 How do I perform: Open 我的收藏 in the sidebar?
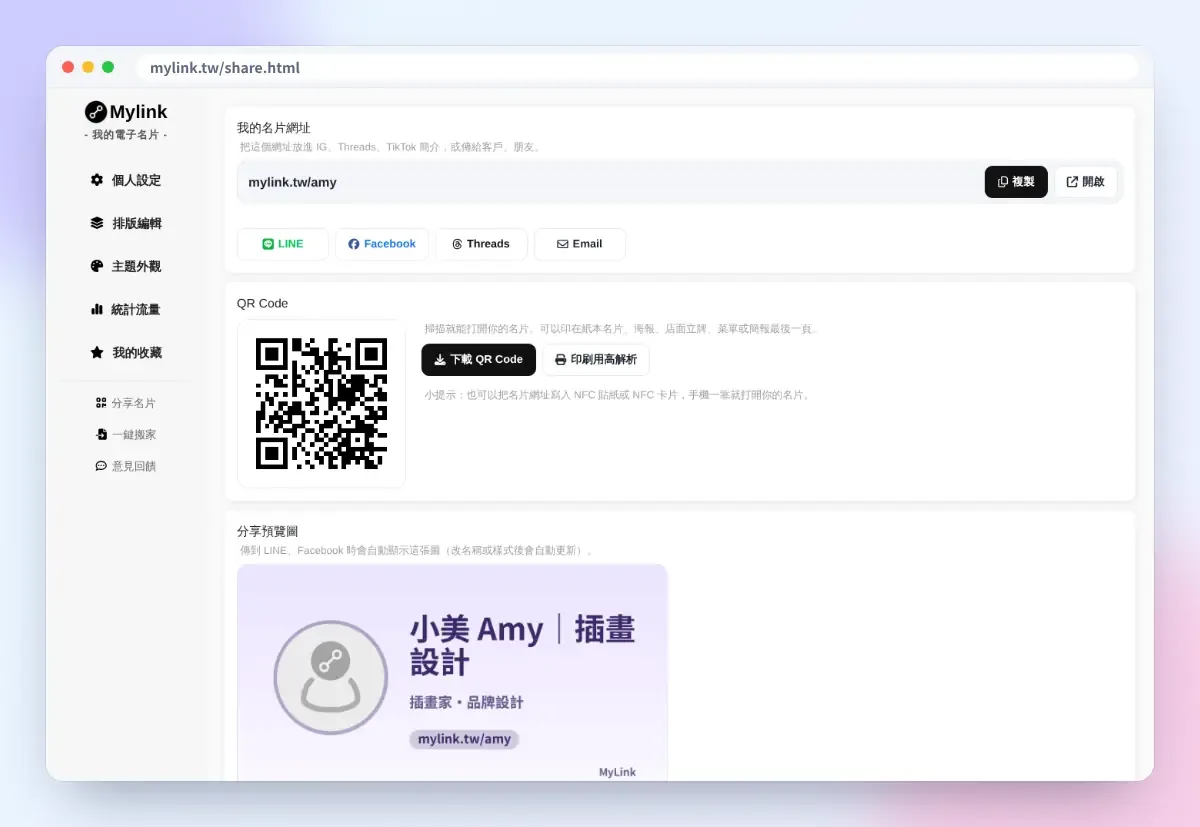tap(125, 352)
